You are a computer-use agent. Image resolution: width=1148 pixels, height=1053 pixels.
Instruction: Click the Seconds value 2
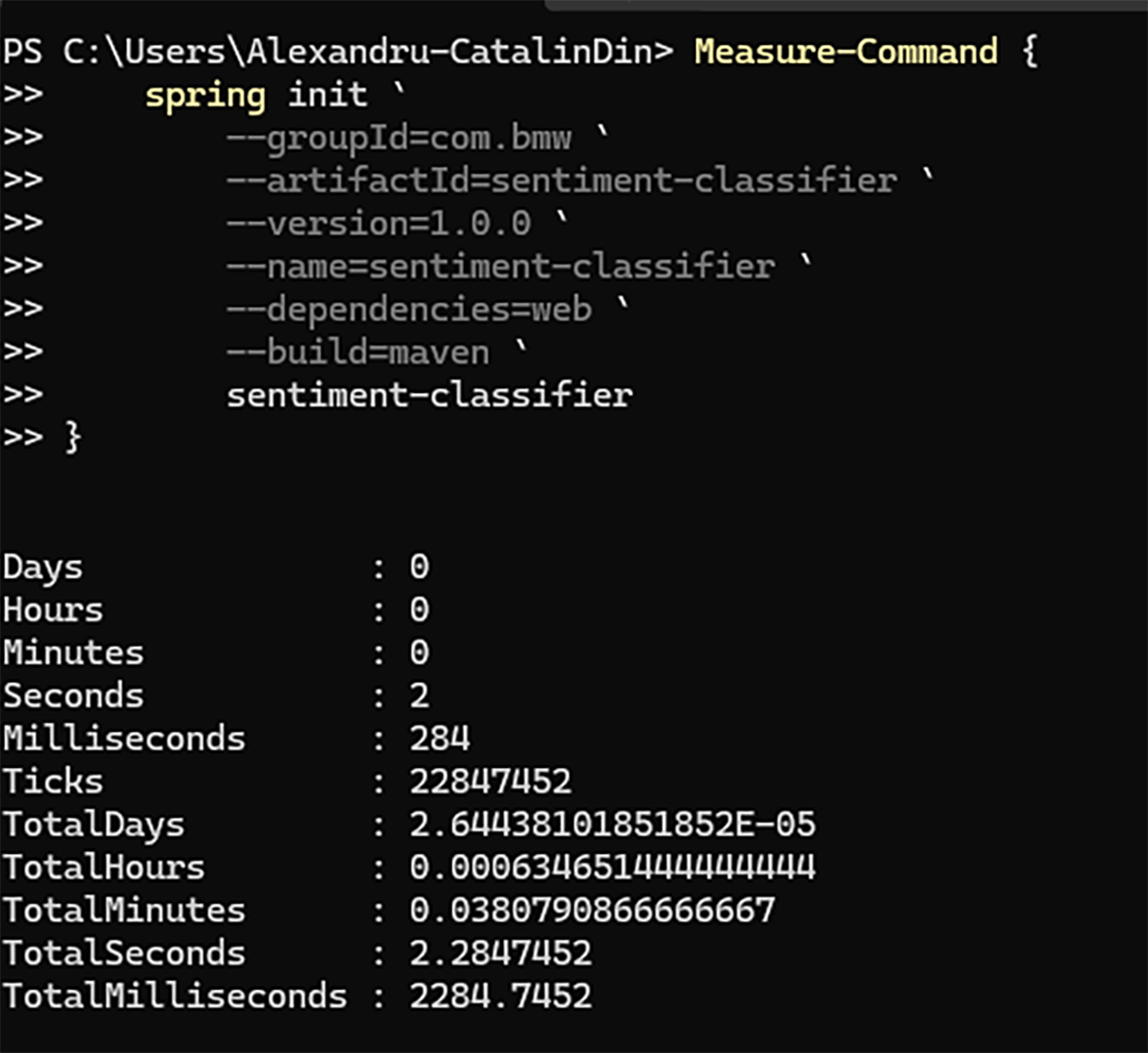pos(419,695)
